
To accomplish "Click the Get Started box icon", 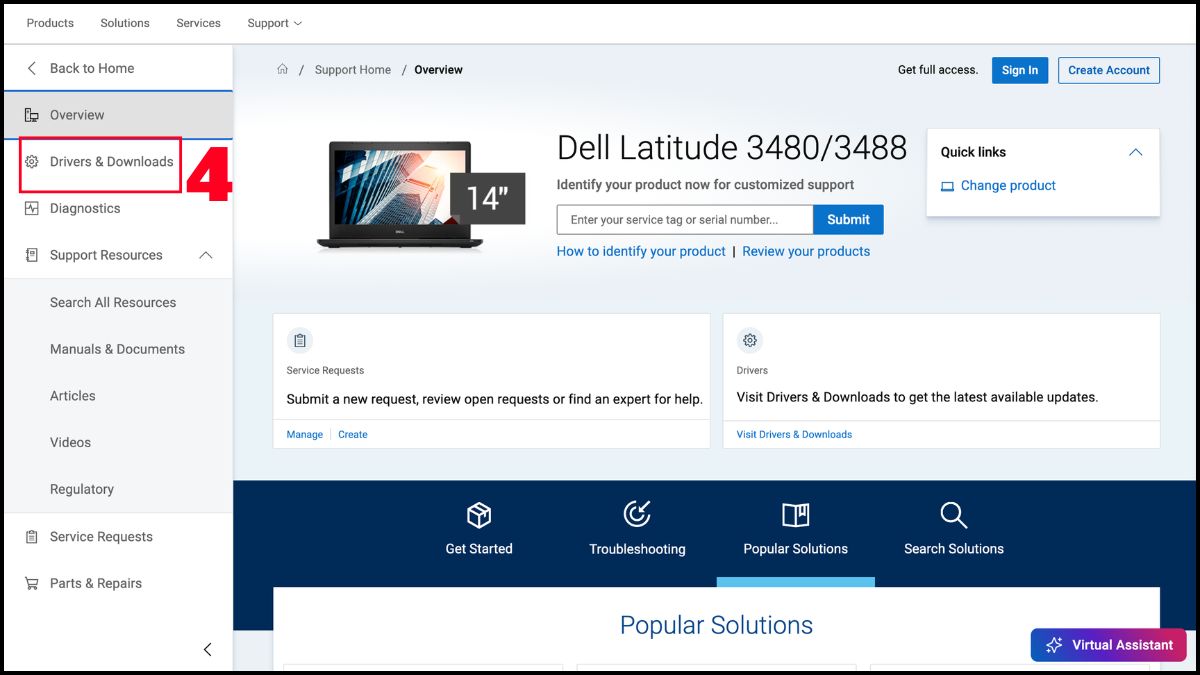I will [x=479, y=515].
